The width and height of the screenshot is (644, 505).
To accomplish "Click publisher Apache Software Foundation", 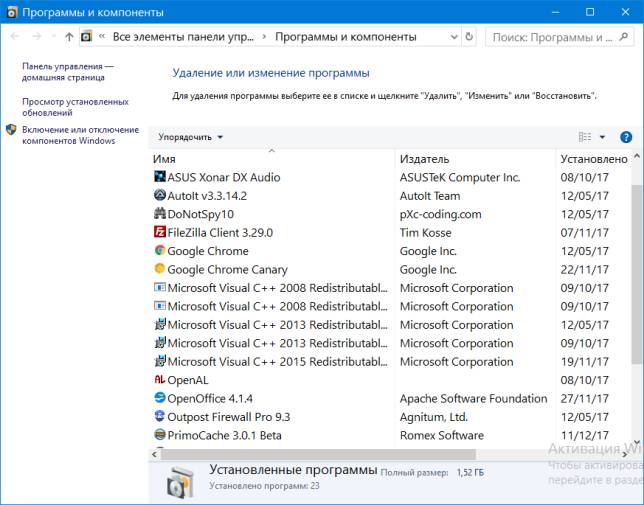I will pyautogui.click(x=473, y=398).
